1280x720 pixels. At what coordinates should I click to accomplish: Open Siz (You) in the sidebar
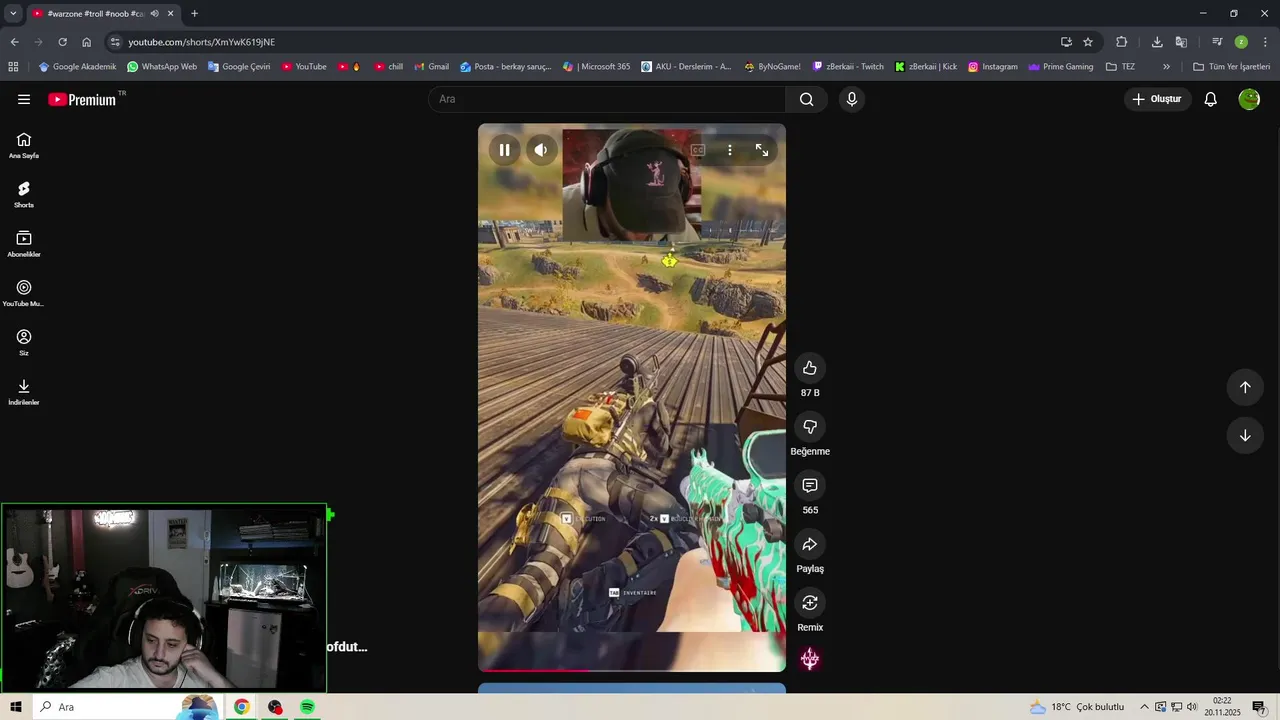click(x=24, y=343)
